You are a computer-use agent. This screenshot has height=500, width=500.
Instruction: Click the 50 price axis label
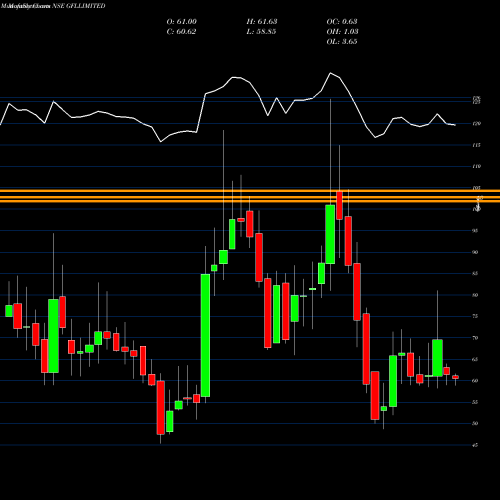pyautogui.click(x=475, y=424)
